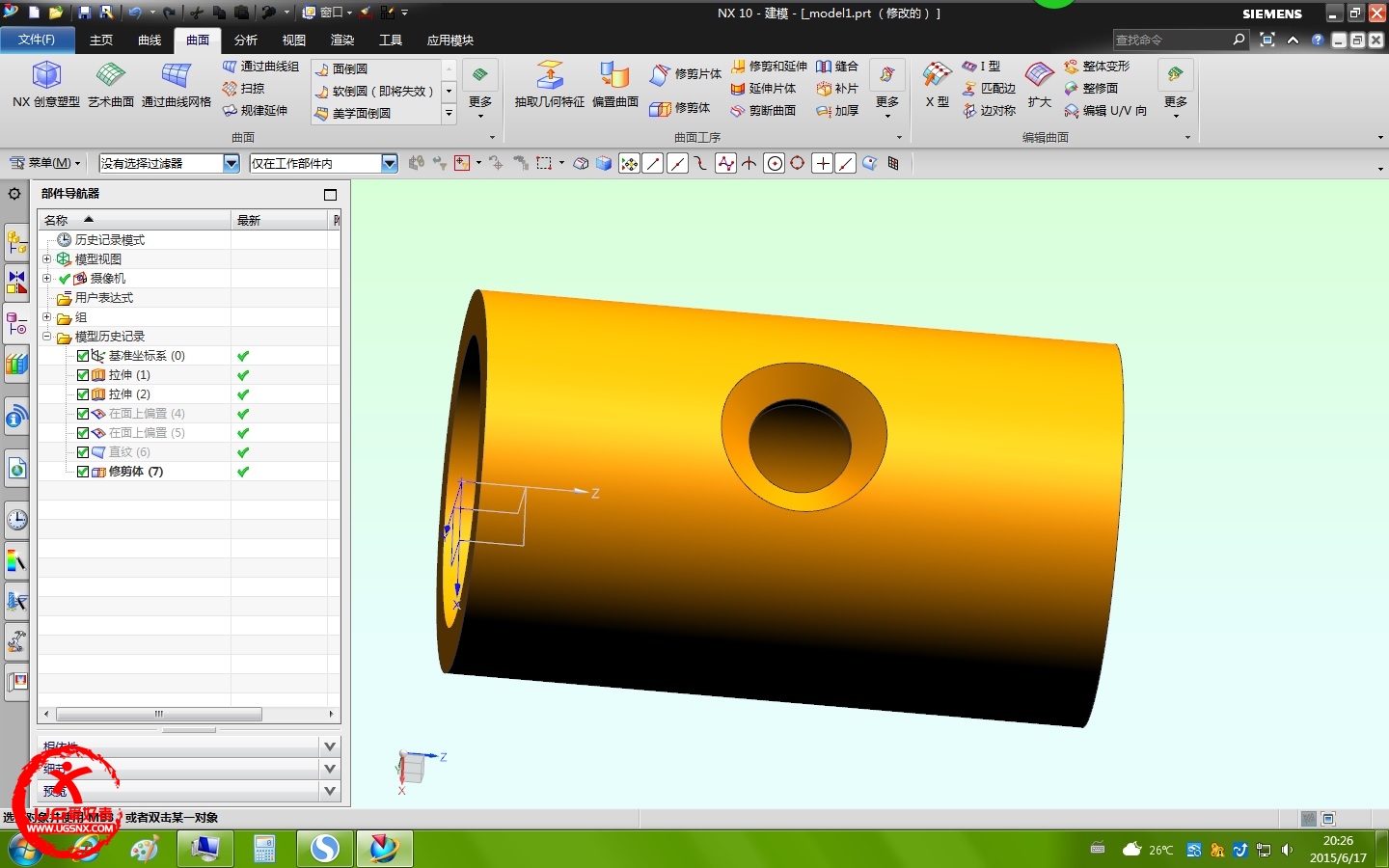Click the 缝合 sew tool

pos(837,67)
